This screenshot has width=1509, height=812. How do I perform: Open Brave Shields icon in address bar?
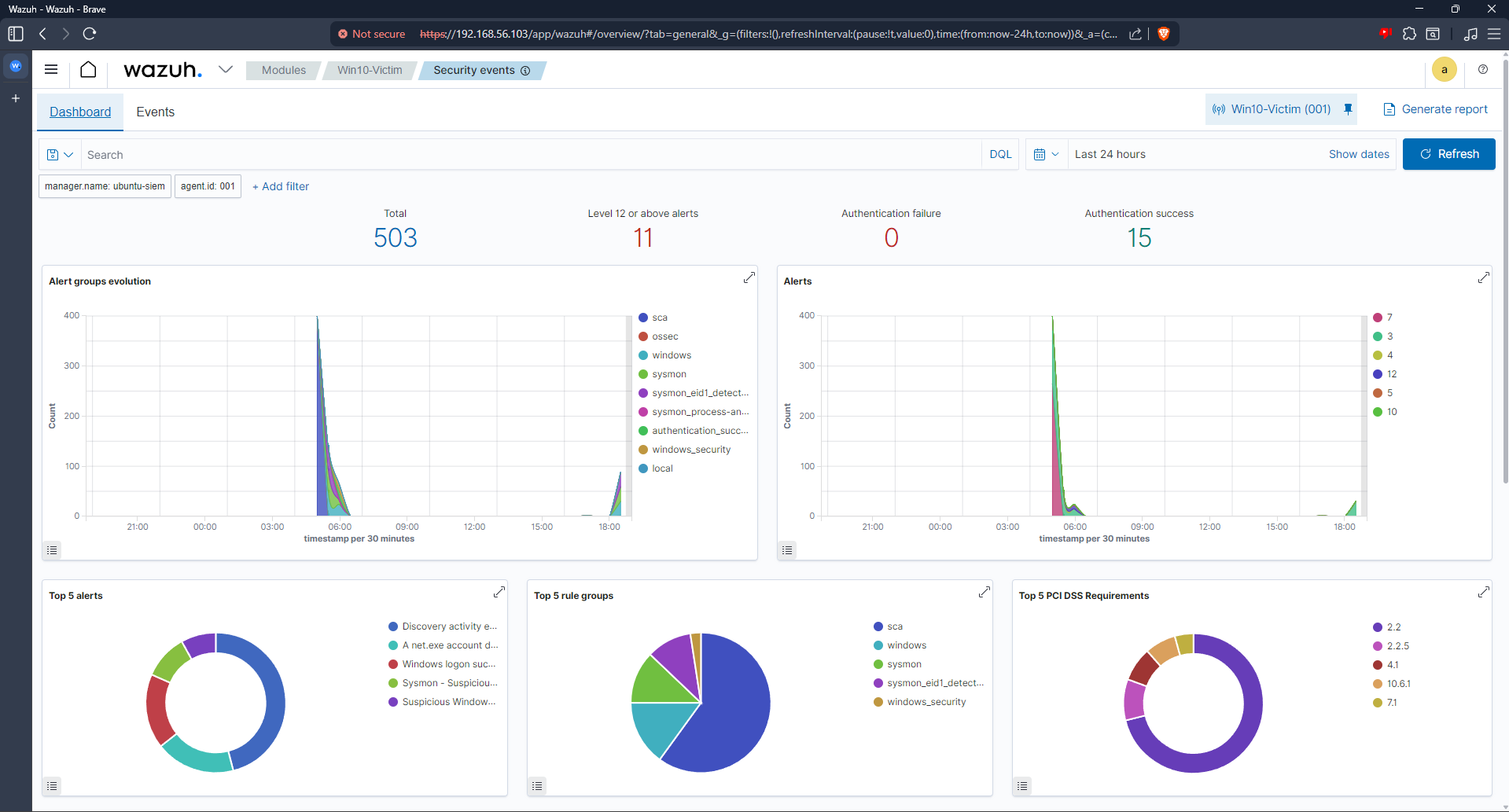(1164, 34)
